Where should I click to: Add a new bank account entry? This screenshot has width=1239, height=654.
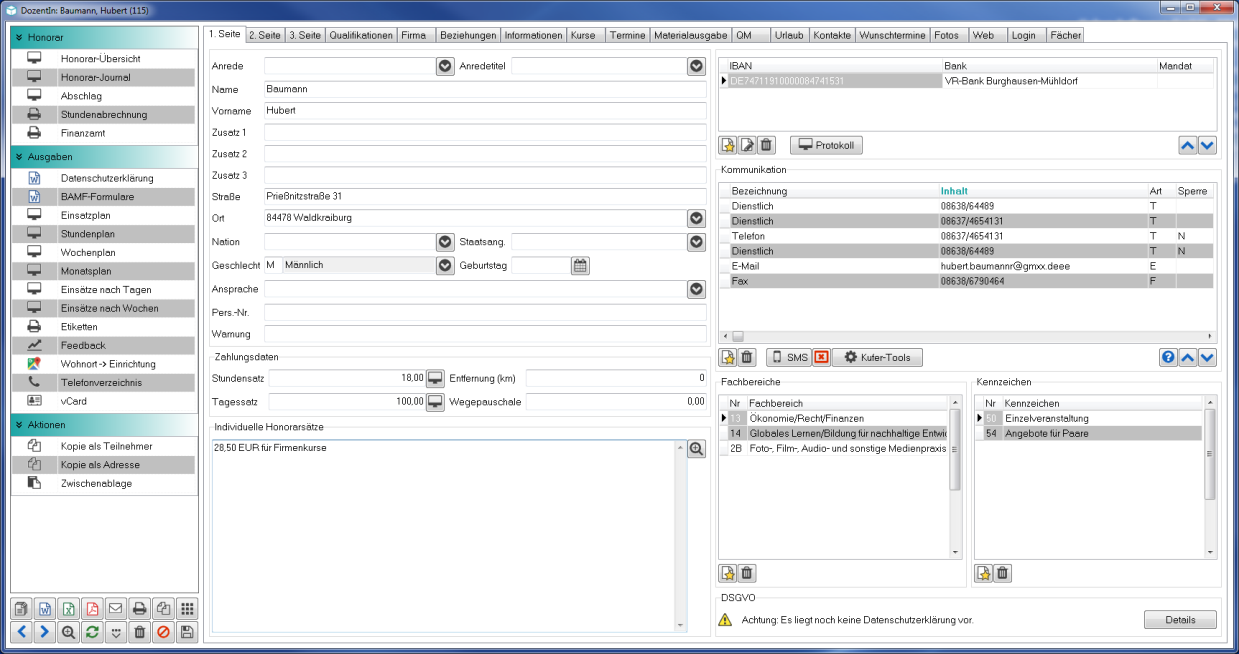click(728, 146)
